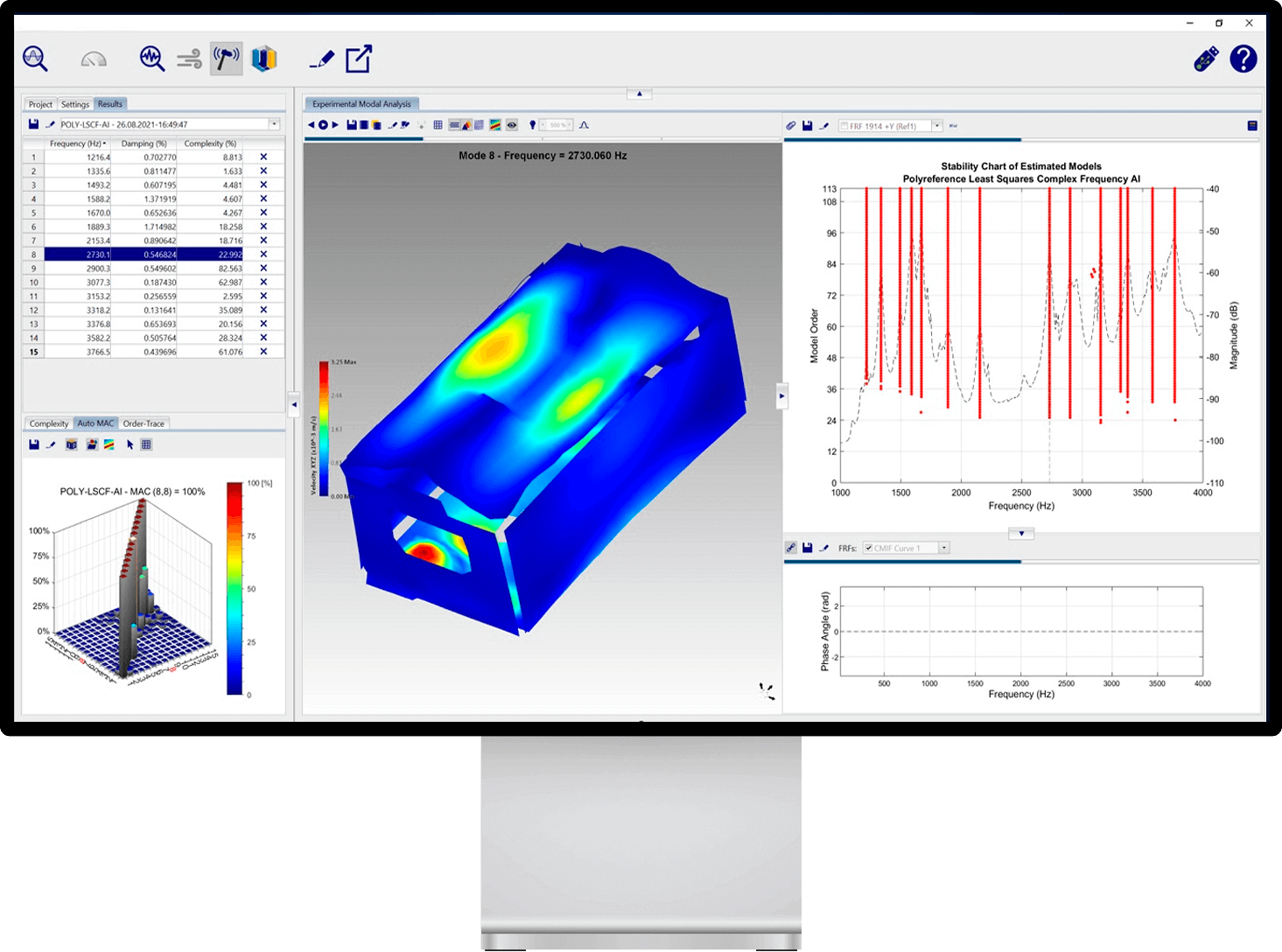Select mode row with frequency 2900.3
The width and height of the screenshot is (1282, 952).
[154, 269]
